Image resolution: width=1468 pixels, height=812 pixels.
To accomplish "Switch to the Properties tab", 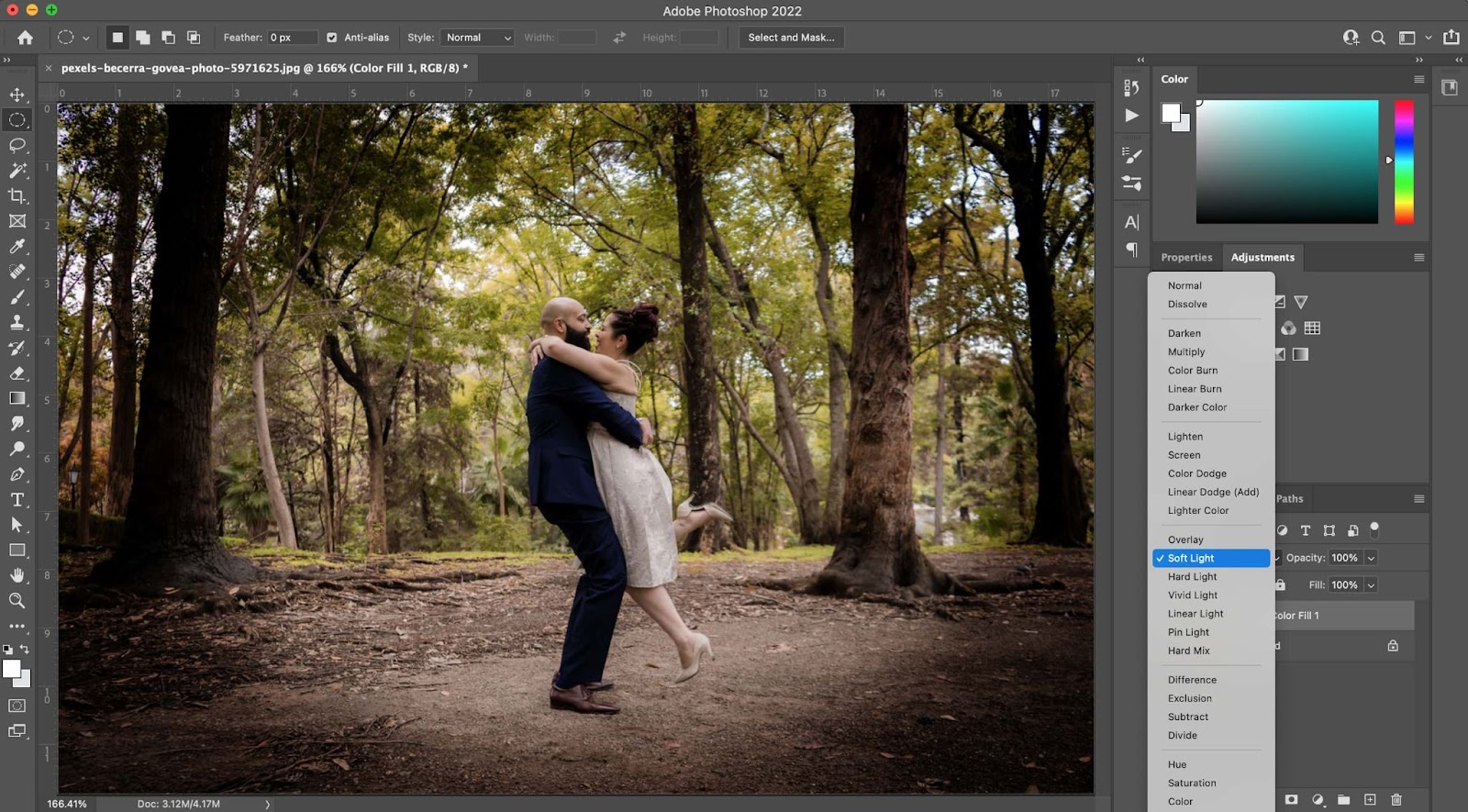I will coord(1186,258).
